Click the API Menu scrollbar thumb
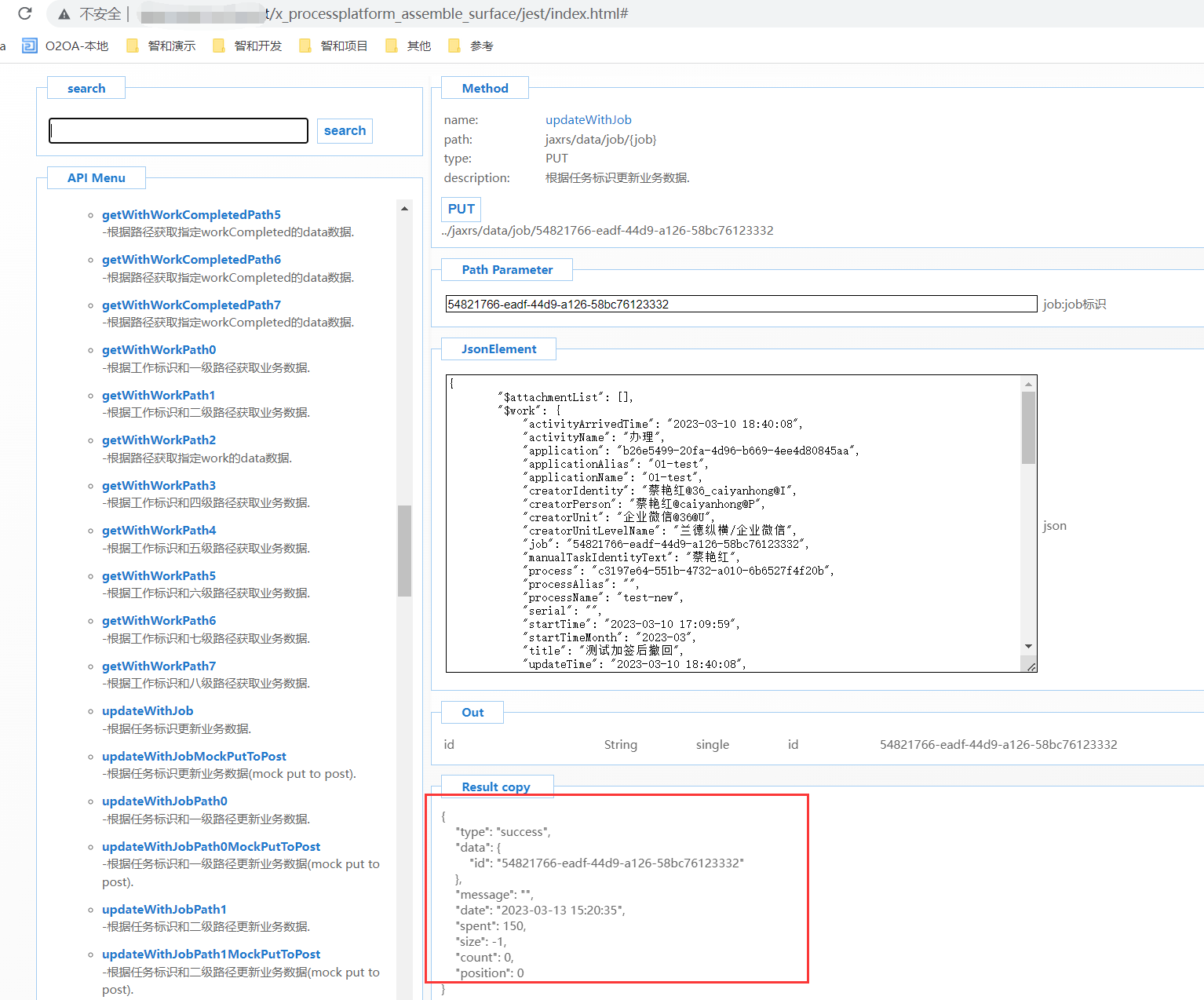1204x1000 pixels. click(404, 550)
